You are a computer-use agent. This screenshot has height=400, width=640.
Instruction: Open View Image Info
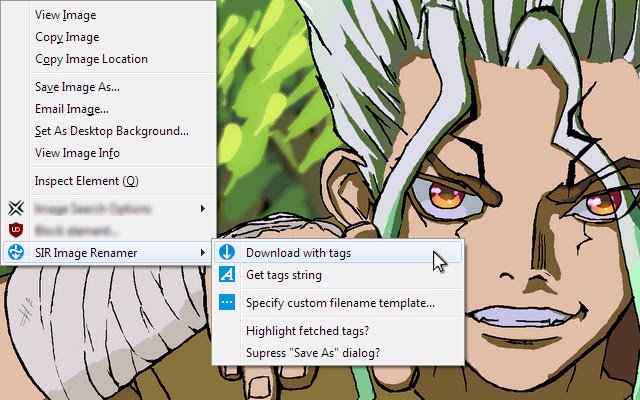click(108, 153)
